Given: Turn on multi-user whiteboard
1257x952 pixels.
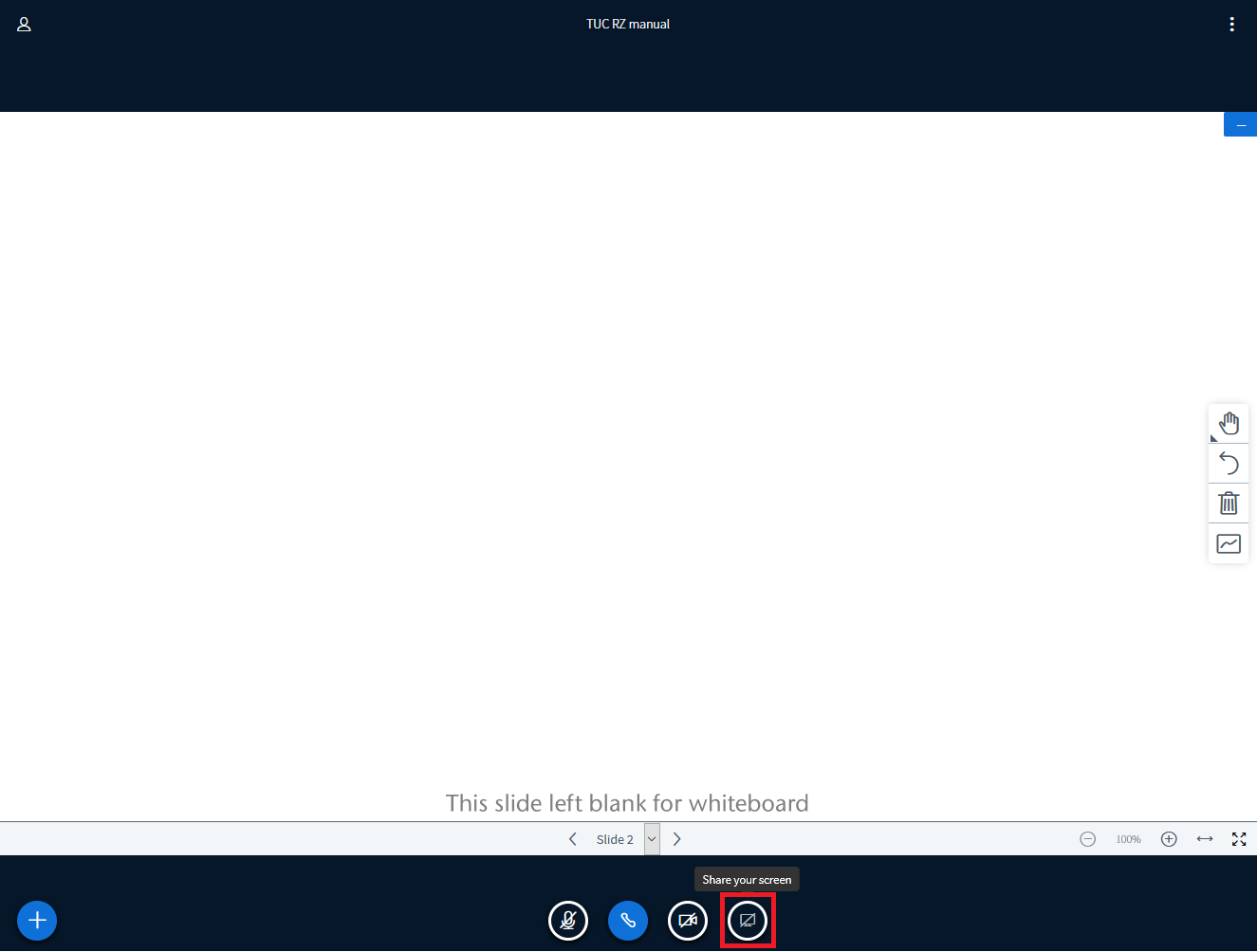Looking at the screenshot, I should point(1229,544).
